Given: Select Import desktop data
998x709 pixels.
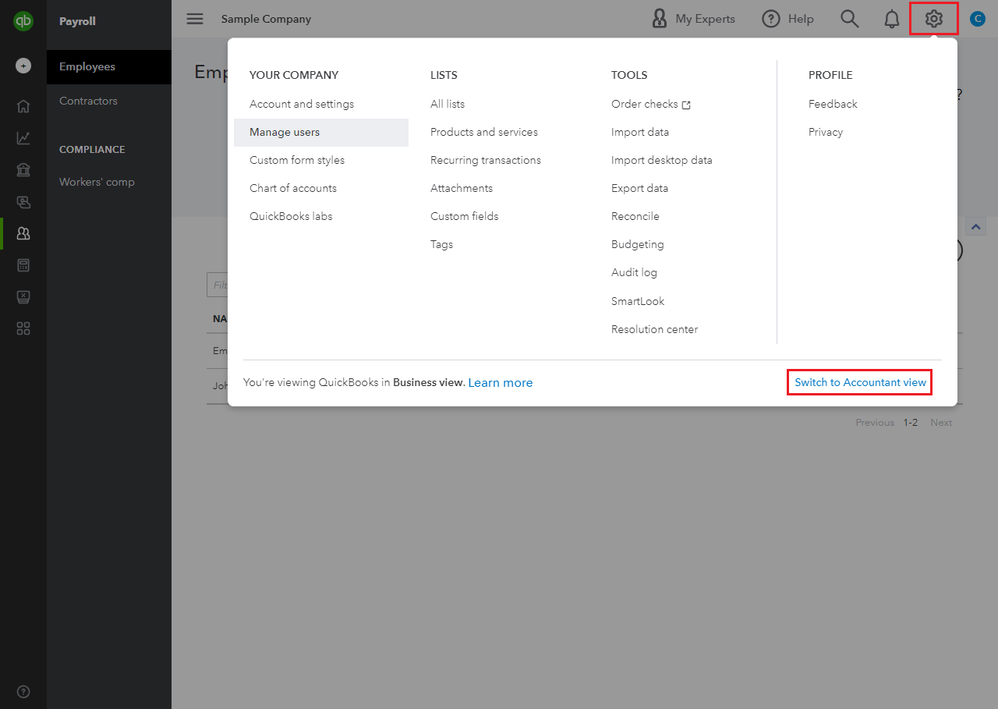Looking at the screenshot, I should tap(661, 160).
